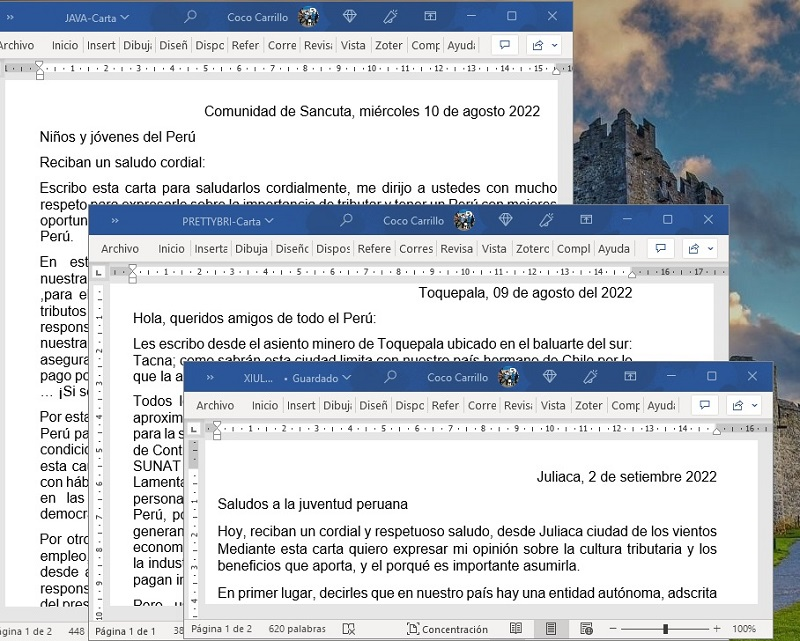
Task: Click the 100% zoom level button
Action: pyautogui.click(x=743, y=629)
